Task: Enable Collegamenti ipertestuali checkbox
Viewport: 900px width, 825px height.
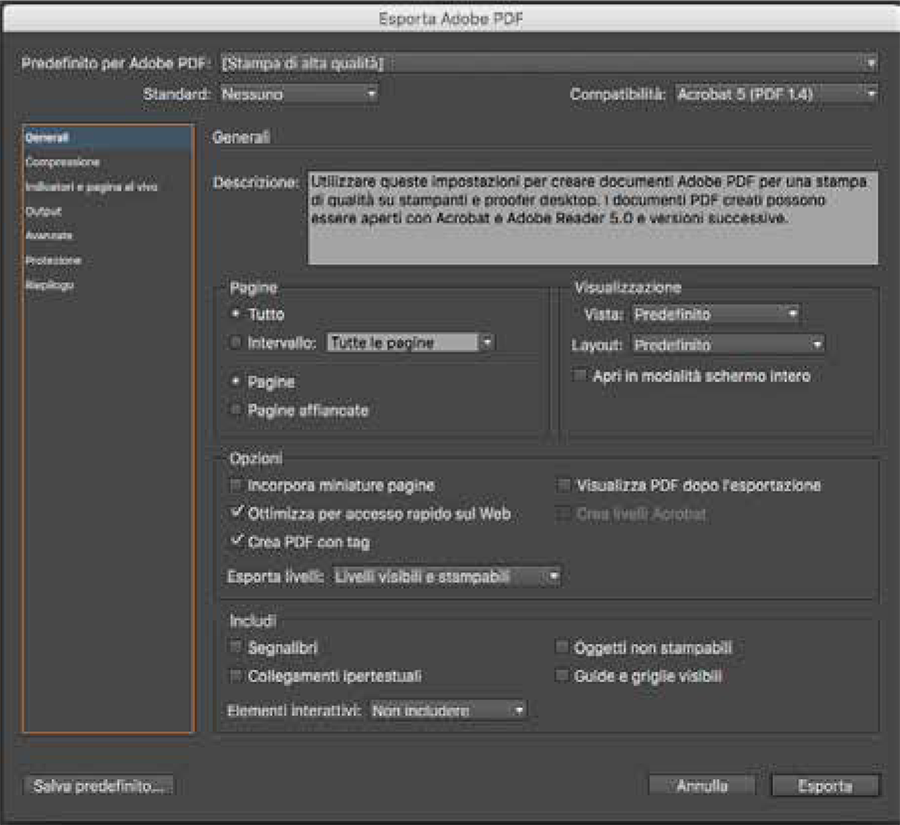Action: (236, 675)
